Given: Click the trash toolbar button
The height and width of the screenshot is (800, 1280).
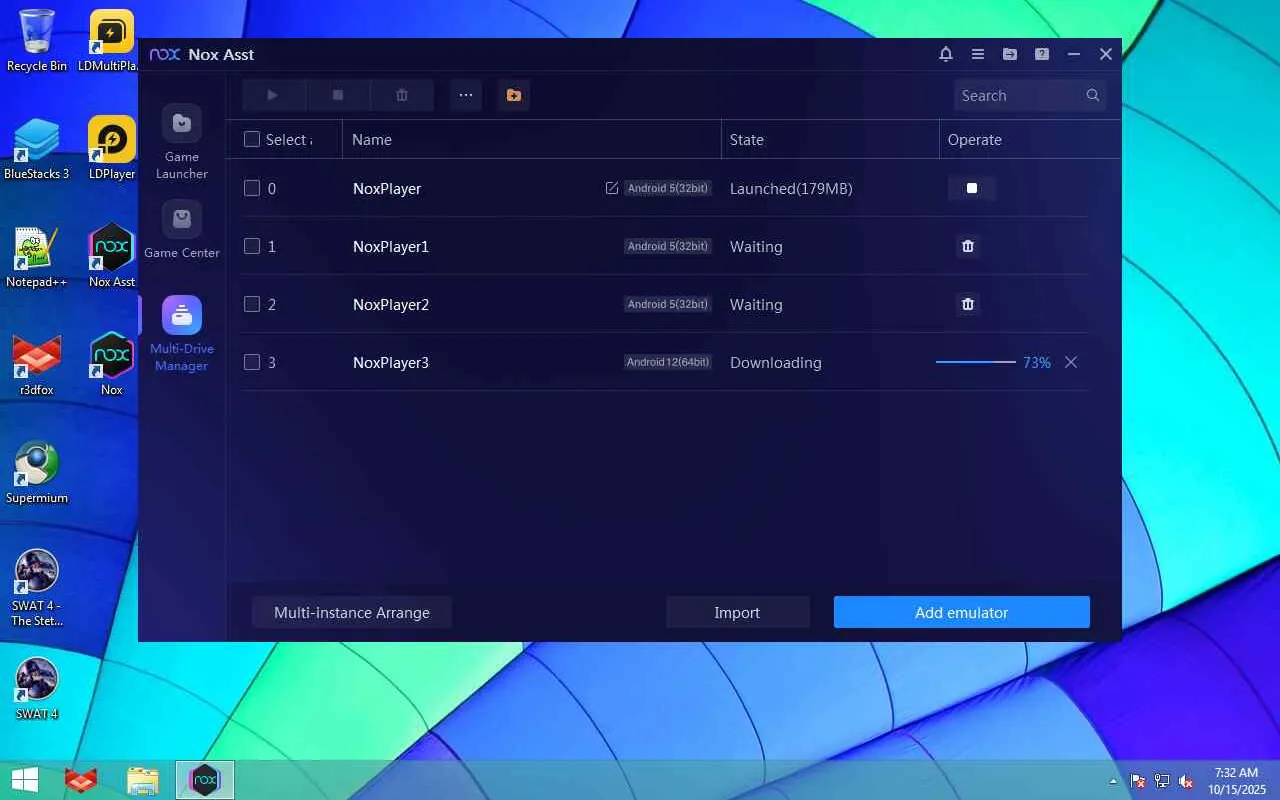Looking at the screenshot, I should click(x=402, y=95).
